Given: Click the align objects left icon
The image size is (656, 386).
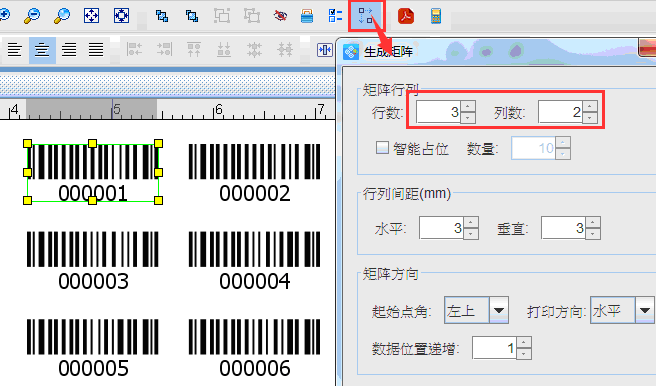Looking at the screenshot, I should (134, 50).
